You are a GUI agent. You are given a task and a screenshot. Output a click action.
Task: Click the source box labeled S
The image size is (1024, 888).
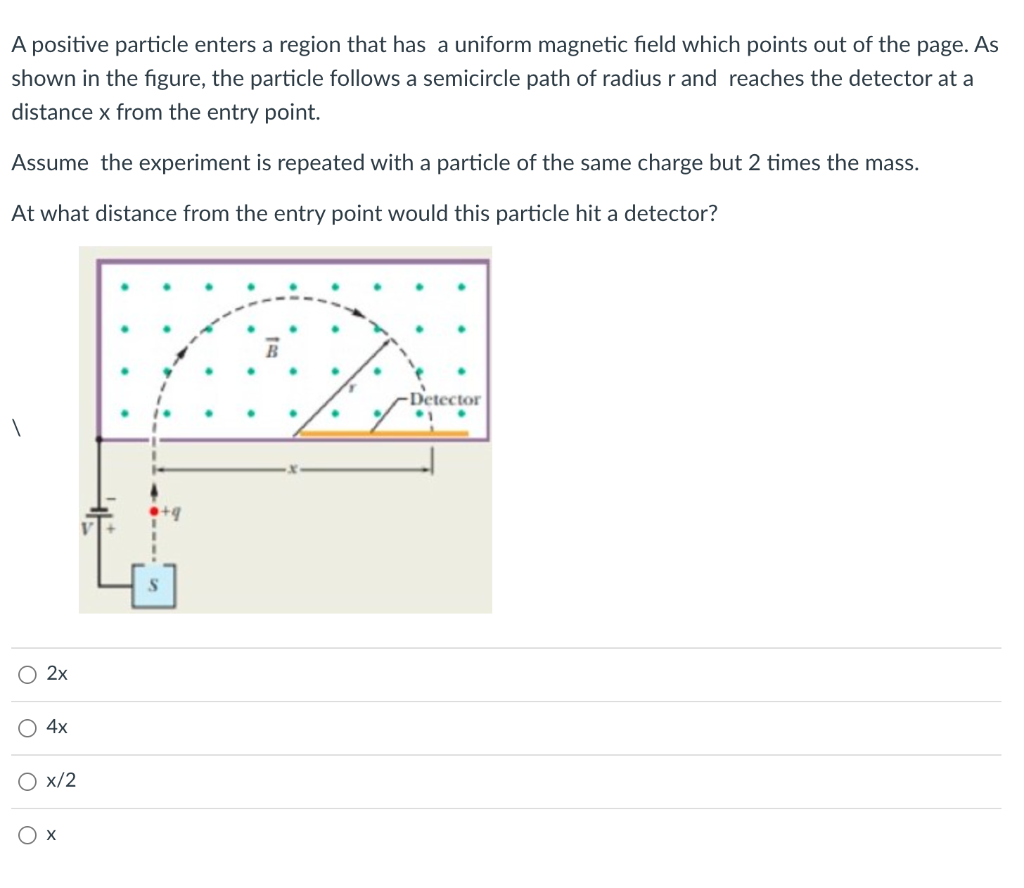coord(153,586)
